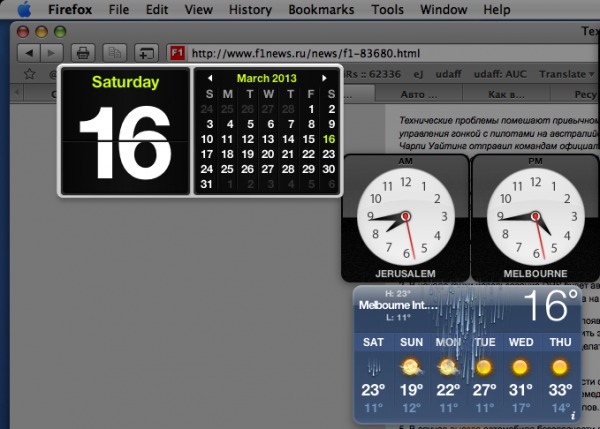Viewport: 600px width, 429px height.
Task: Open the Bookmarks menu
Action: tap(321, 10)
